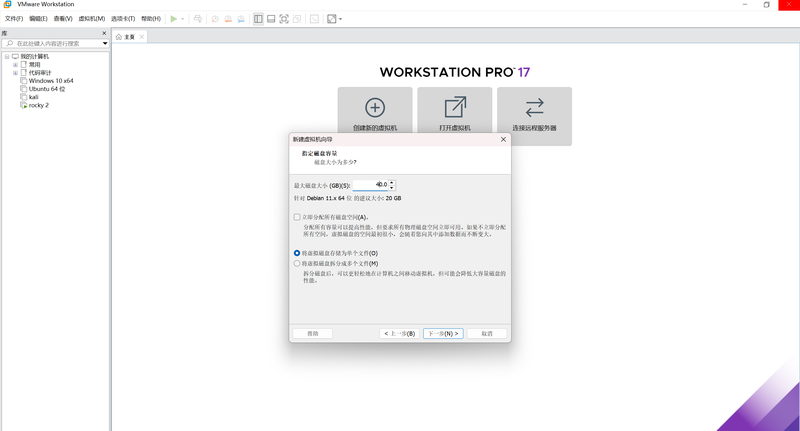Viewport: 800px width, 431px height.
Task: Open the 文件(F) menu
Action: pos(14,19)
